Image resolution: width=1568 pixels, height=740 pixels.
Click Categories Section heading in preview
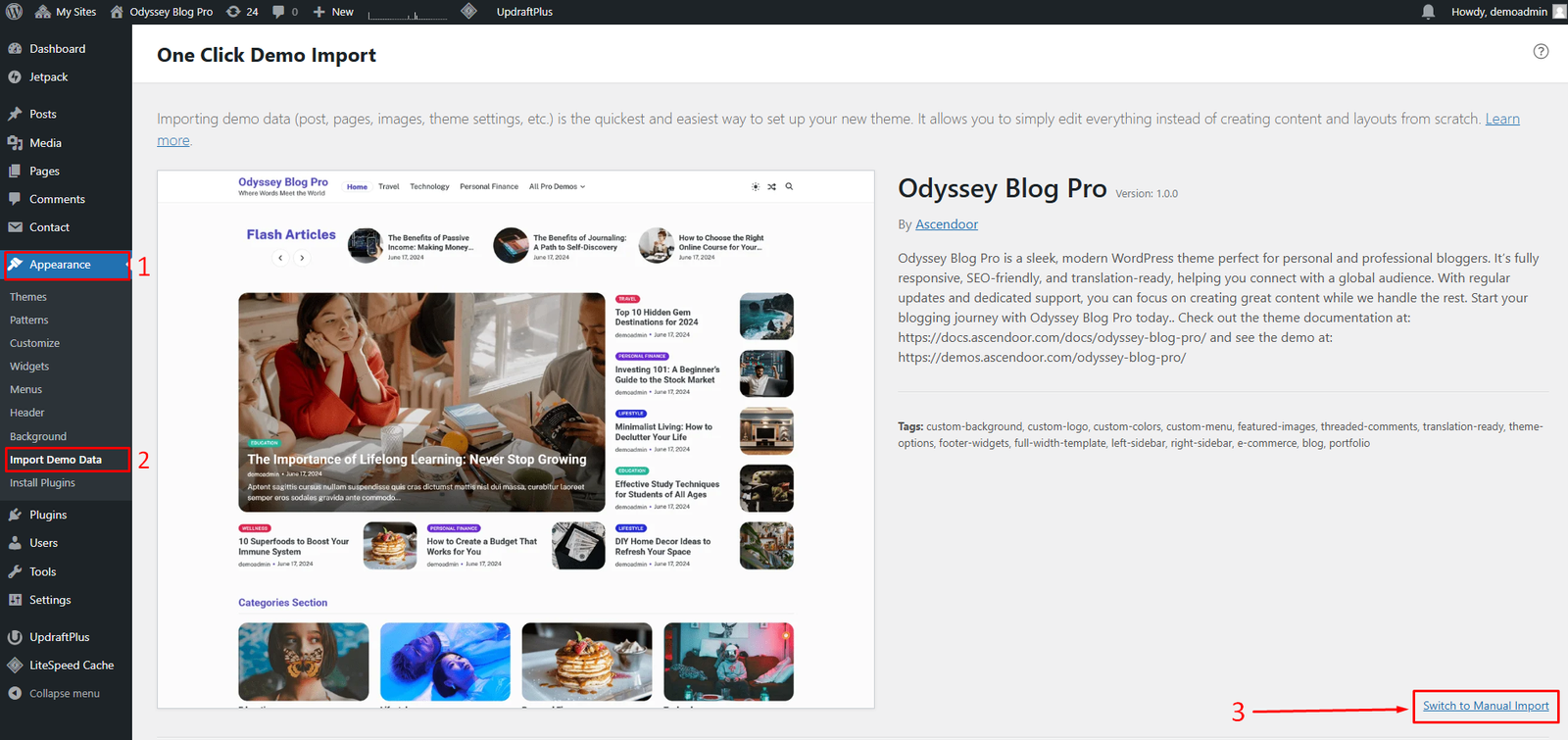tap(283, 603)
